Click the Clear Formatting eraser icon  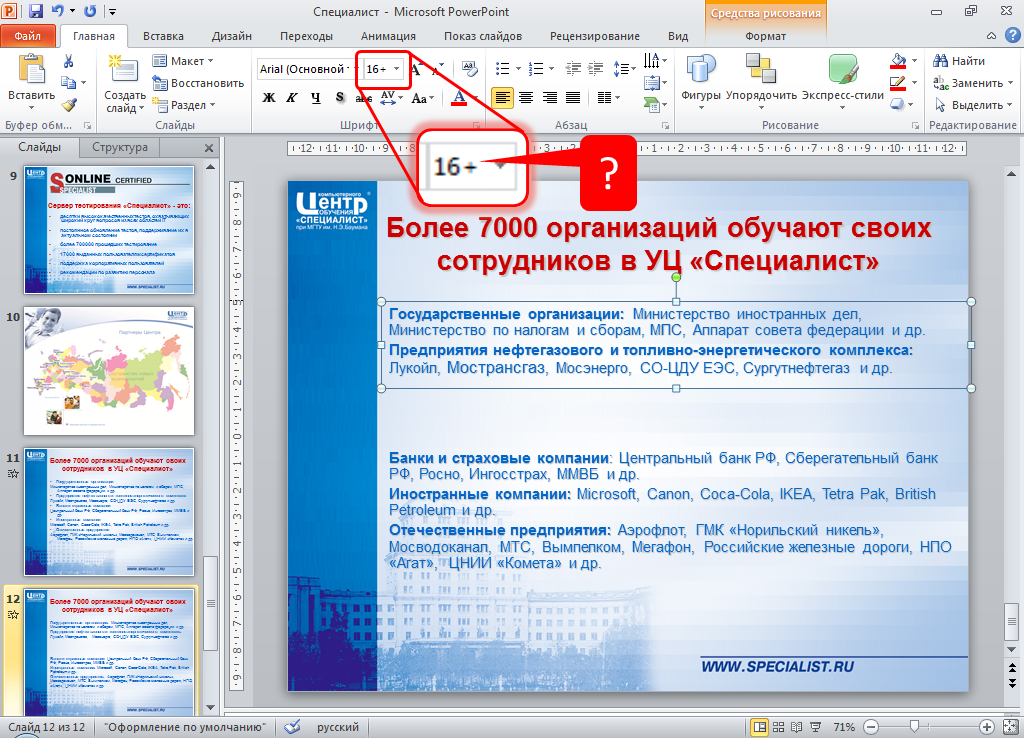coord(469,69)
